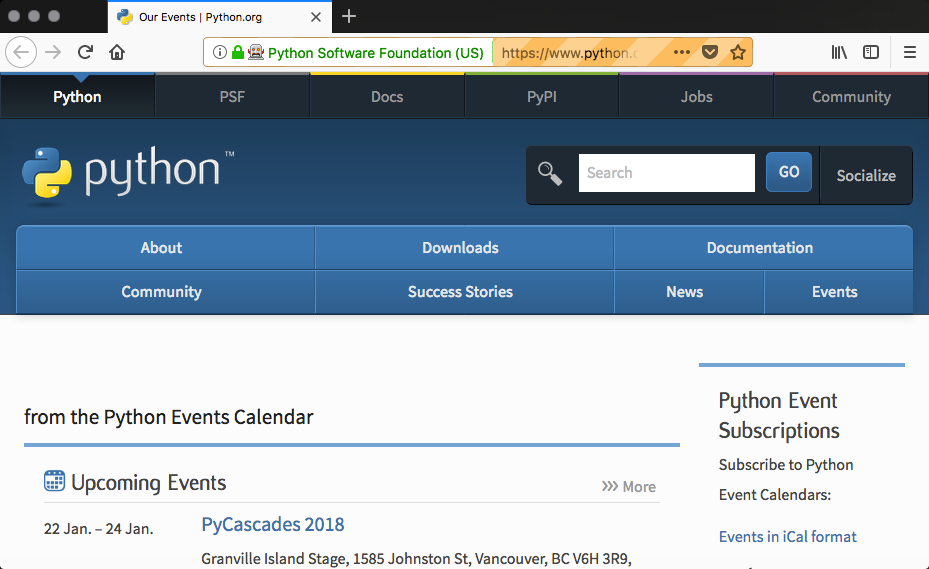Open the Firefox hamburger menu
The height and width of the screenshot is (569, 929).
click(x=910, y=53)
